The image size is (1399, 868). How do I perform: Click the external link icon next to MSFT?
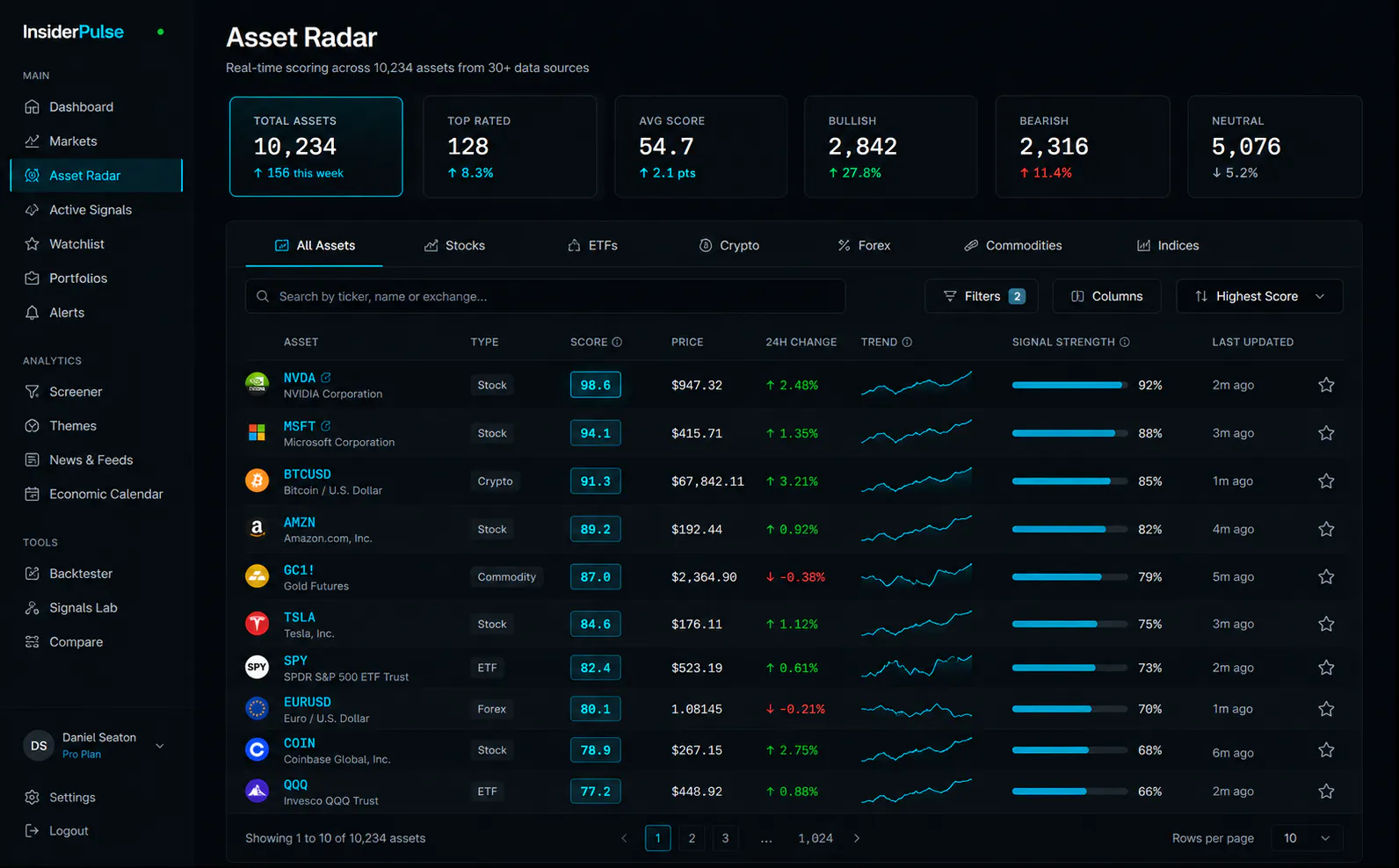tap(326, 426)
